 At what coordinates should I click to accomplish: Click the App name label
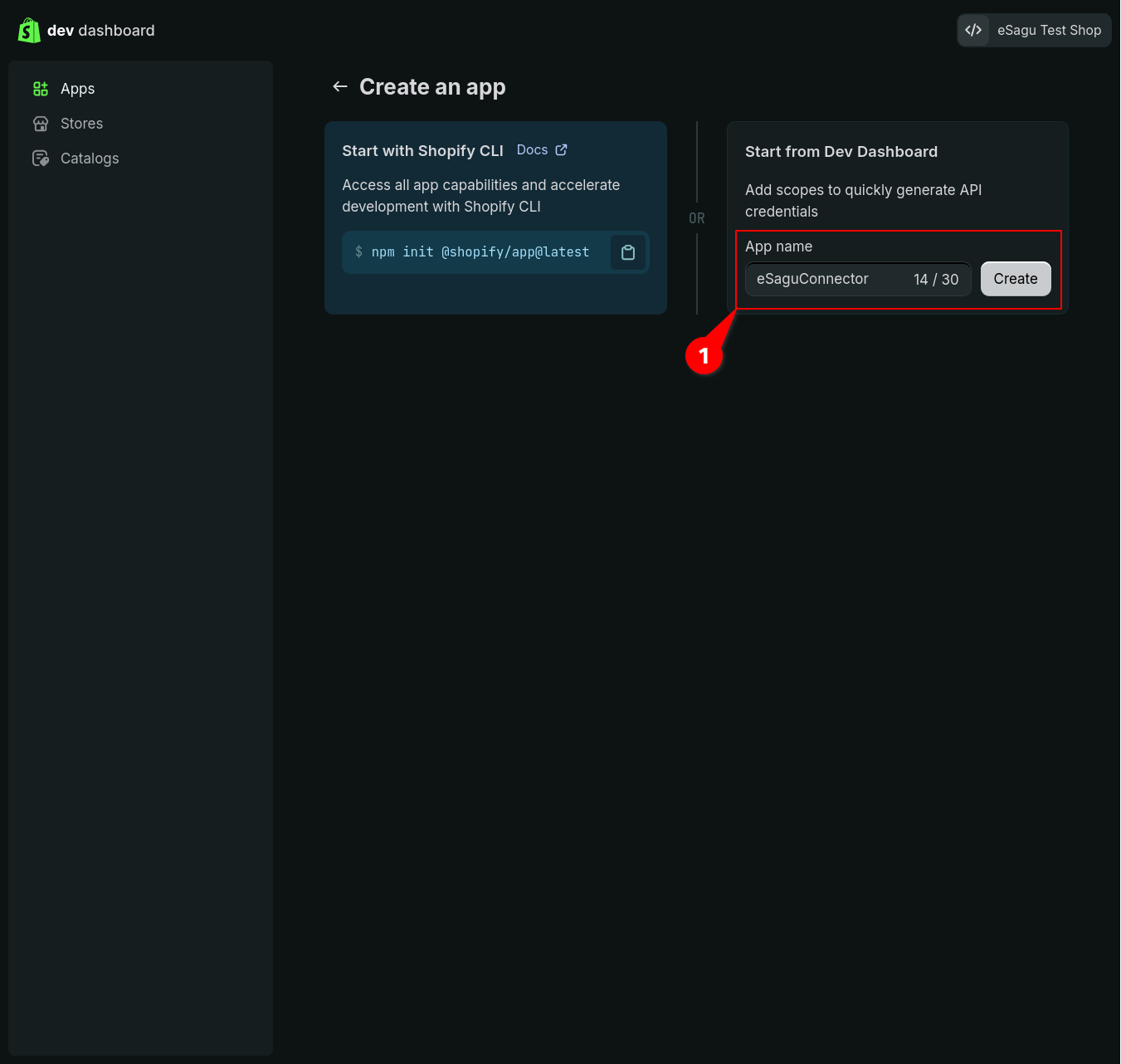click(778, 246)
